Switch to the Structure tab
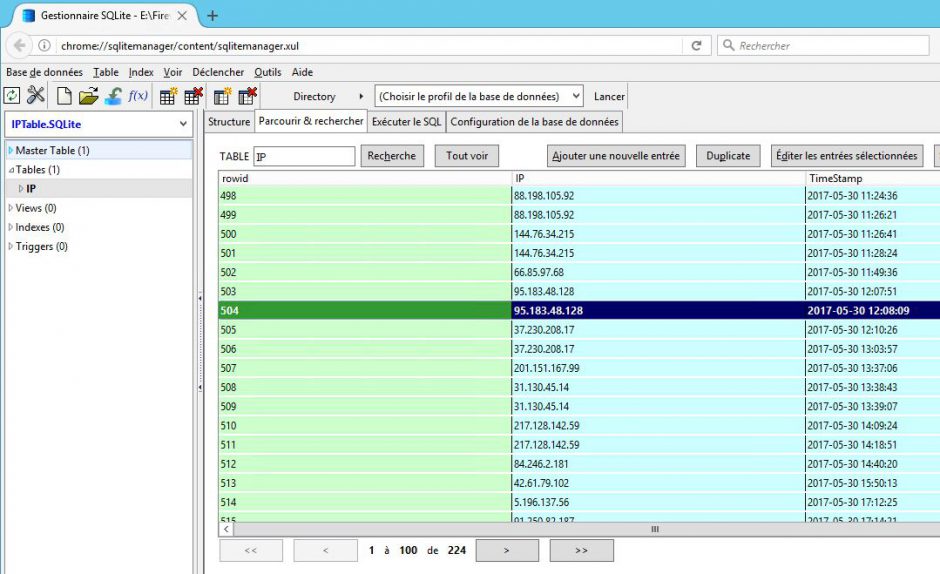This screenshot has width=940, height=574. tap(229, 122)
